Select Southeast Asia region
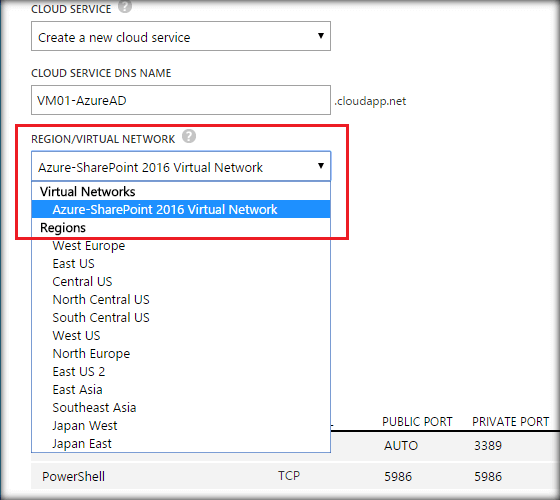Image resolution: width=560 pixels, height=500 pixels. [181, 408]
